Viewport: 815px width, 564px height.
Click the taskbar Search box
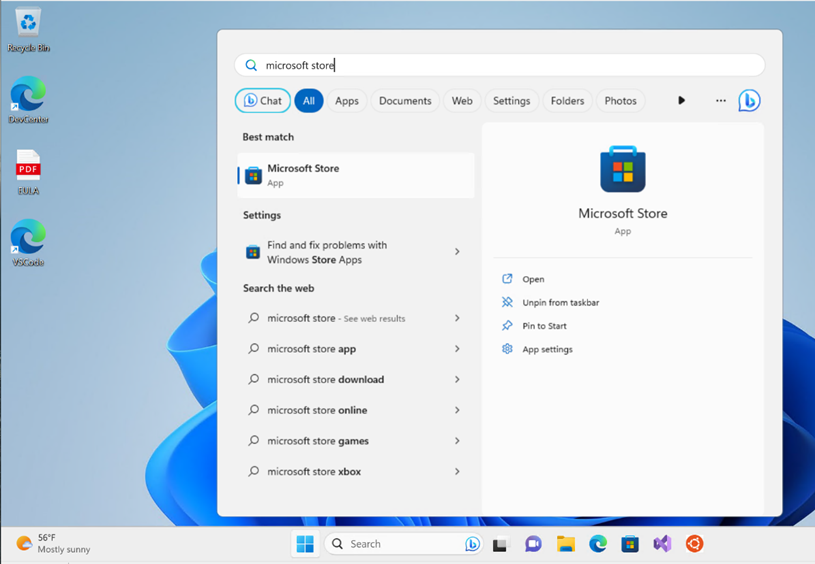coord(404,544)
